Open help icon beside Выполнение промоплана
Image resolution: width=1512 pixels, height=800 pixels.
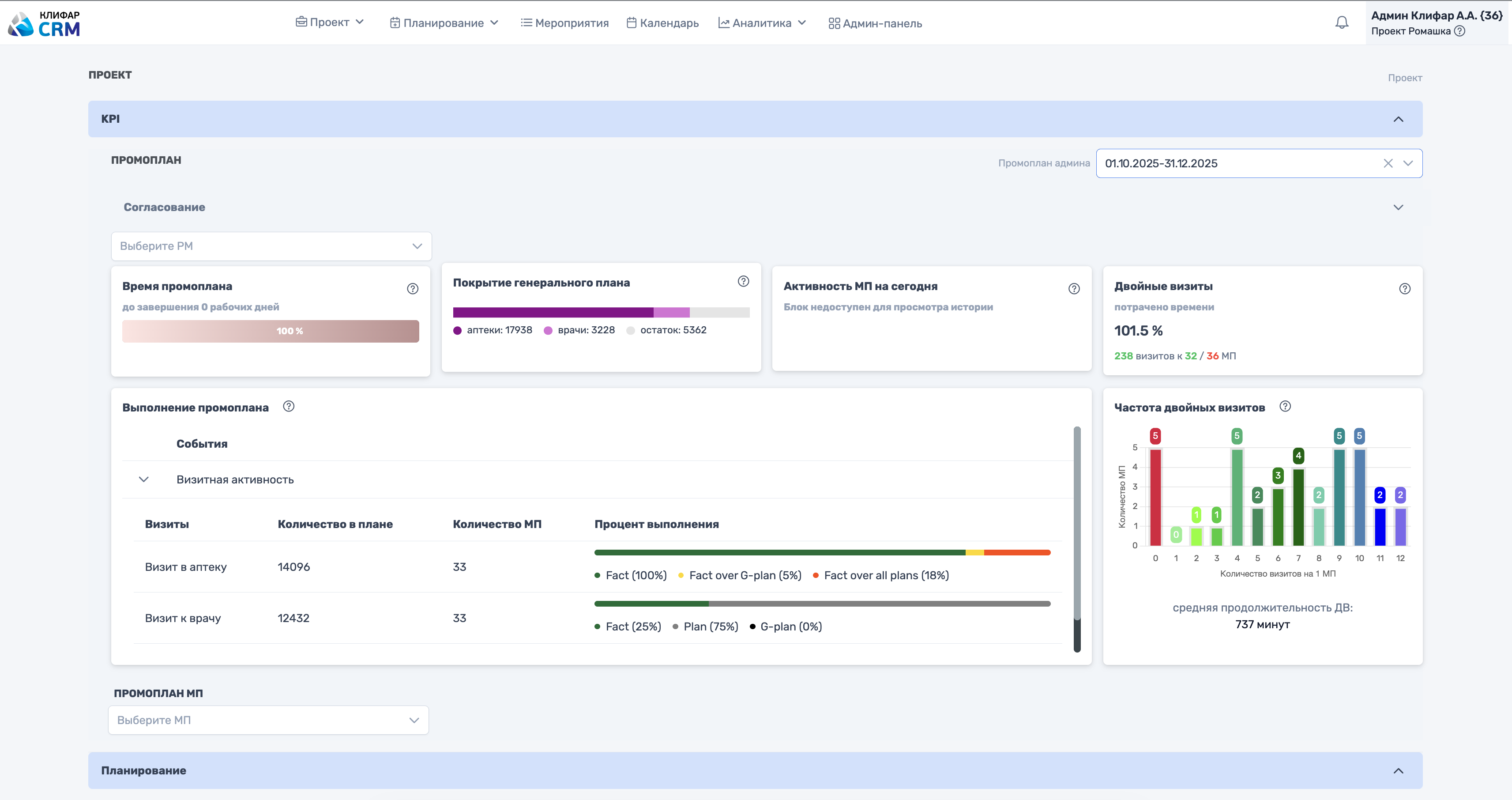point(288,406)
